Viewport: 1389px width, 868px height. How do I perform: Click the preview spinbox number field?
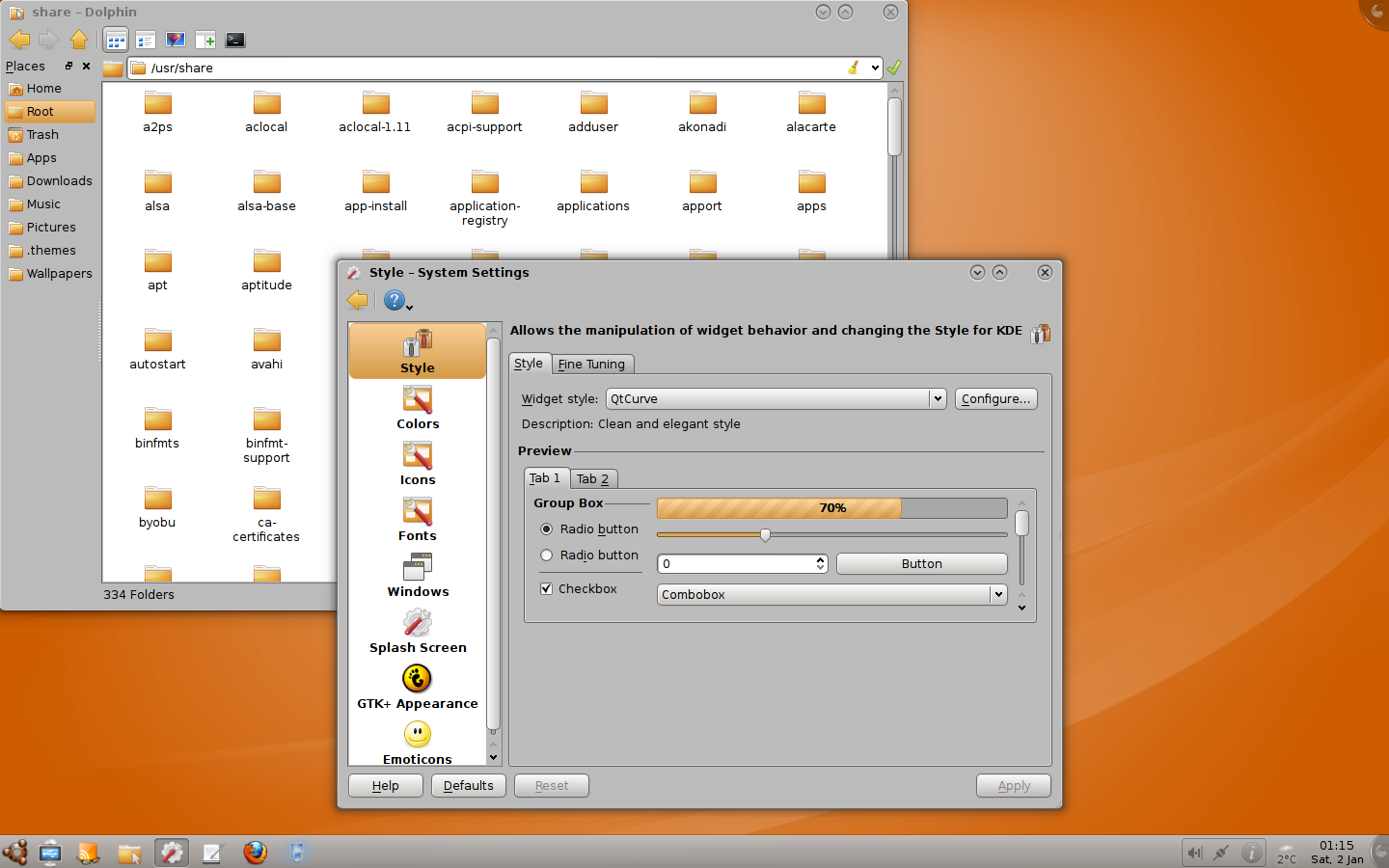tap(737, 563)
